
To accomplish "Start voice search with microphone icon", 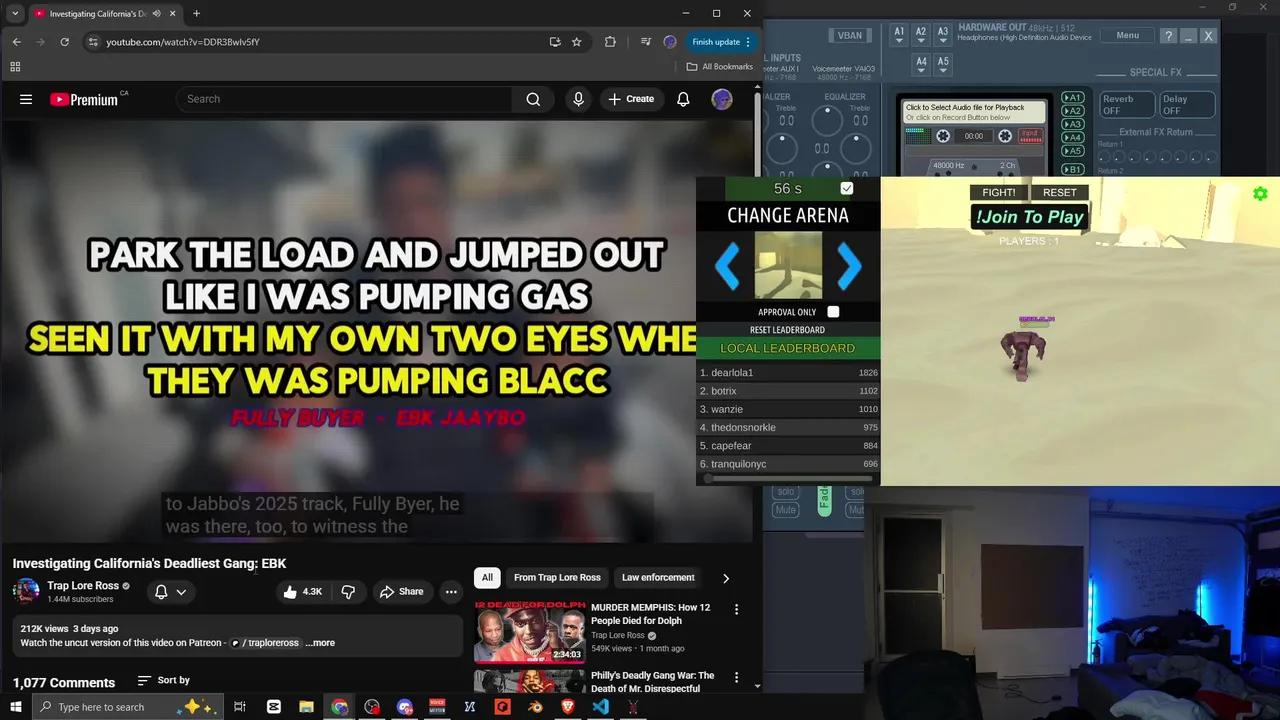I will 578,99.
